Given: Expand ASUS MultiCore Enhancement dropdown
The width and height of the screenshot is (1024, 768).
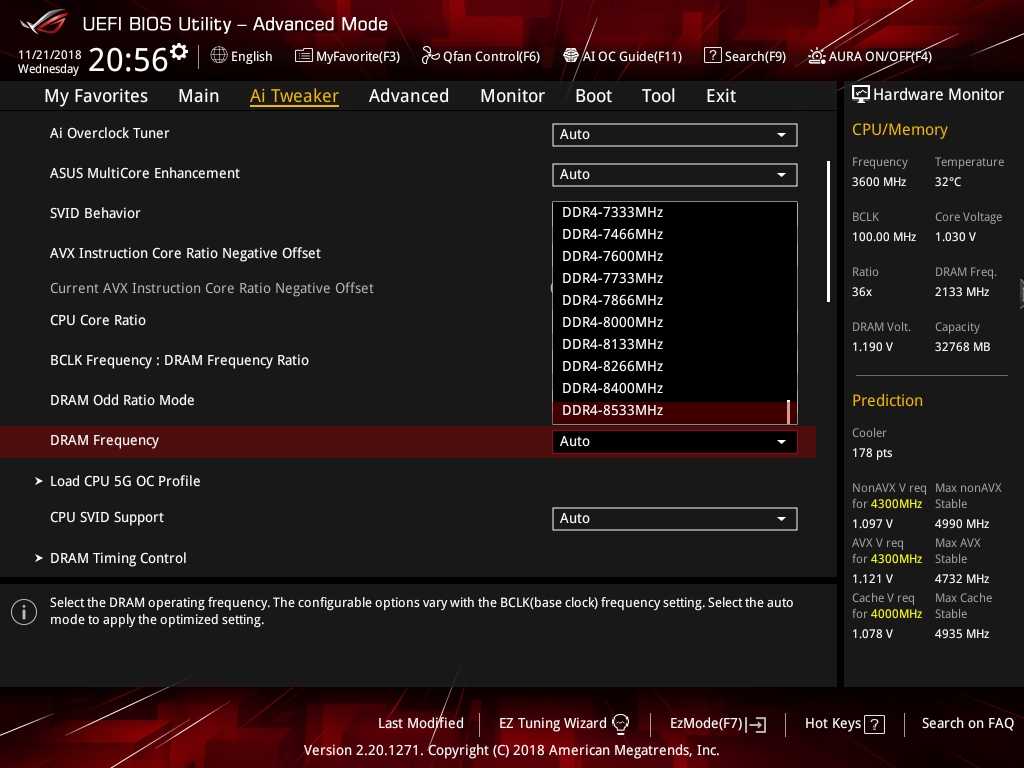Looking at the screenshot, I should pos(674,174).
